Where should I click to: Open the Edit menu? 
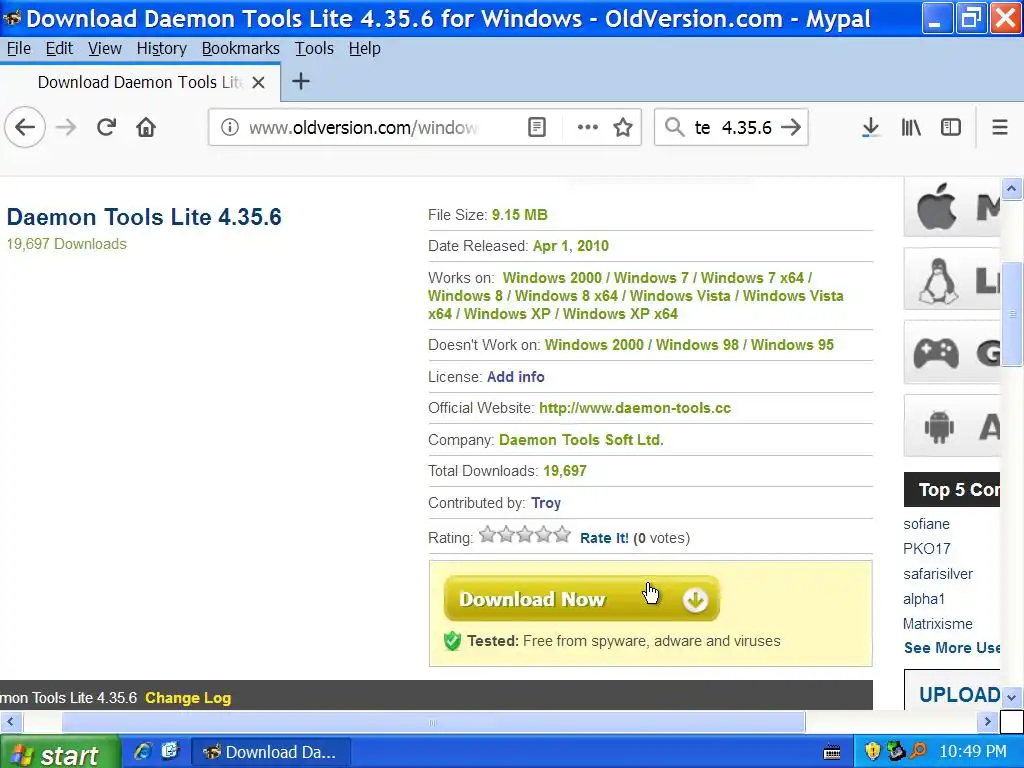click(59, 48)
